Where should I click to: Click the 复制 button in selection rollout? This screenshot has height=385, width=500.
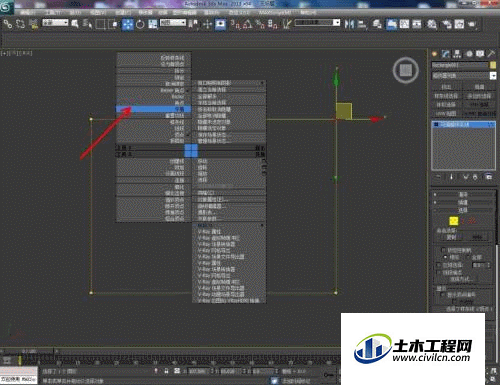coord(451,237)
